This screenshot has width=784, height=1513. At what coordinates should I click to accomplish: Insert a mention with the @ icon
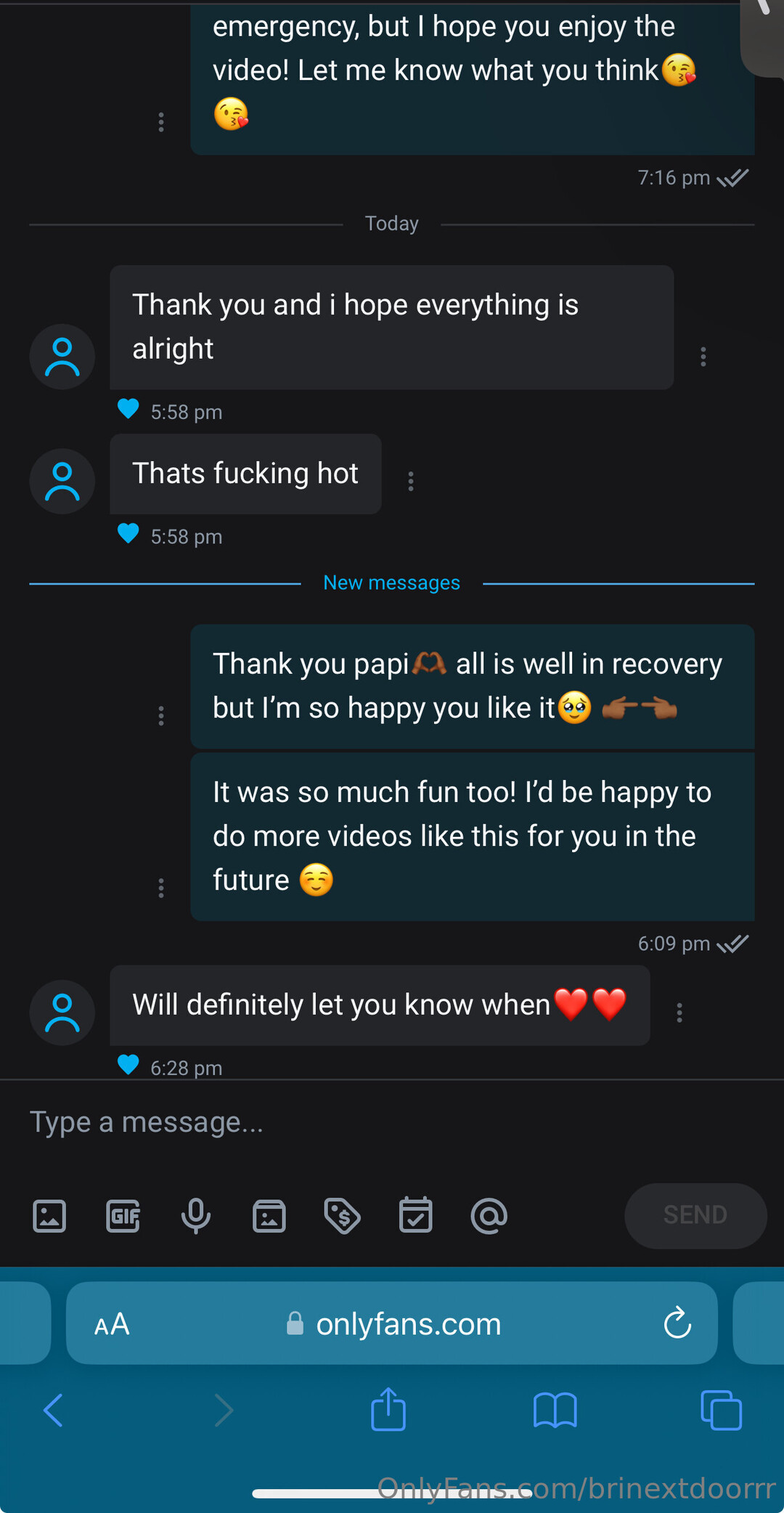[489, 1215]
